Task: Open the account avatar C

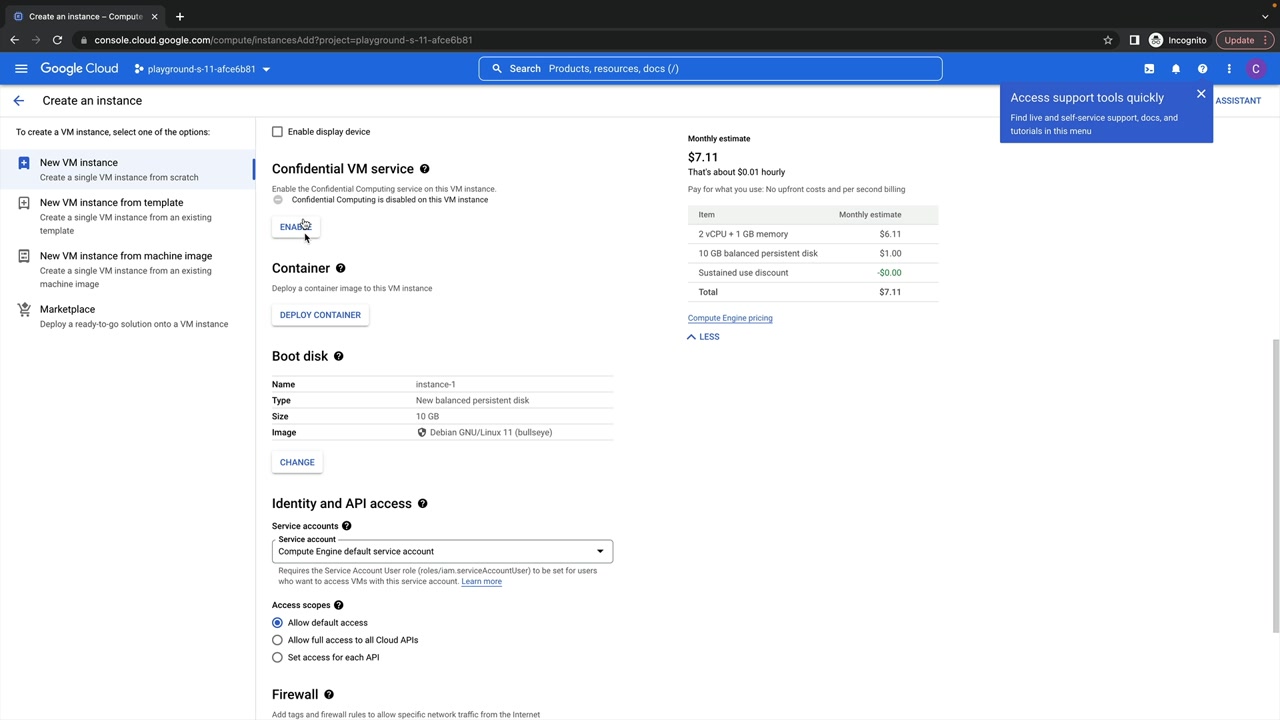Action: (x=1256, y=69)
